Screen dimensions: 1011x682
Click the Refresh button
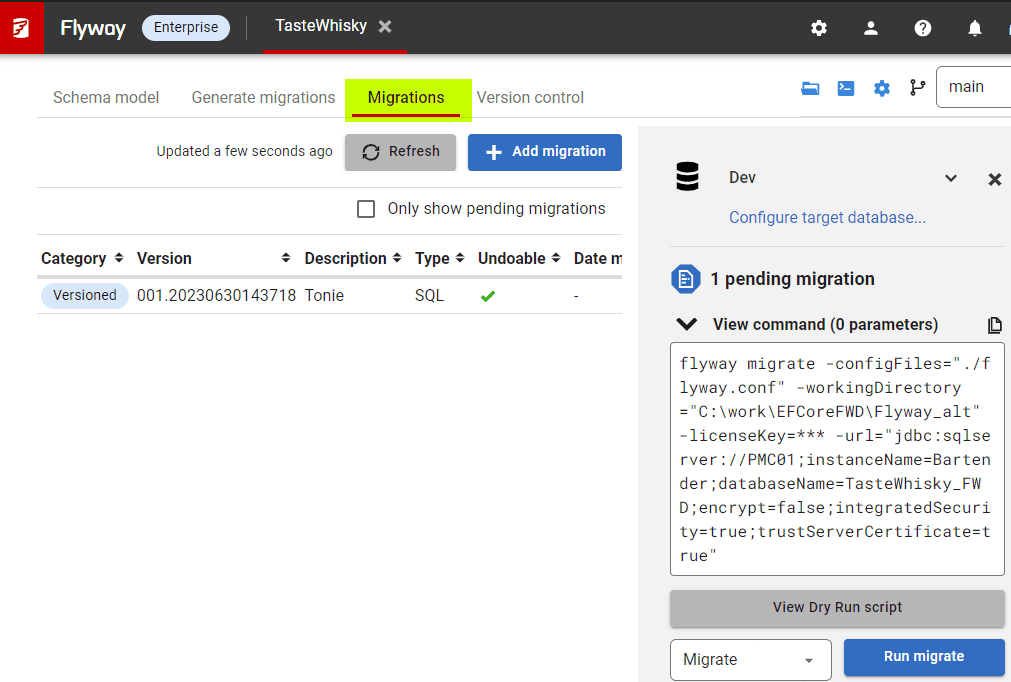[x=400, y=152]
